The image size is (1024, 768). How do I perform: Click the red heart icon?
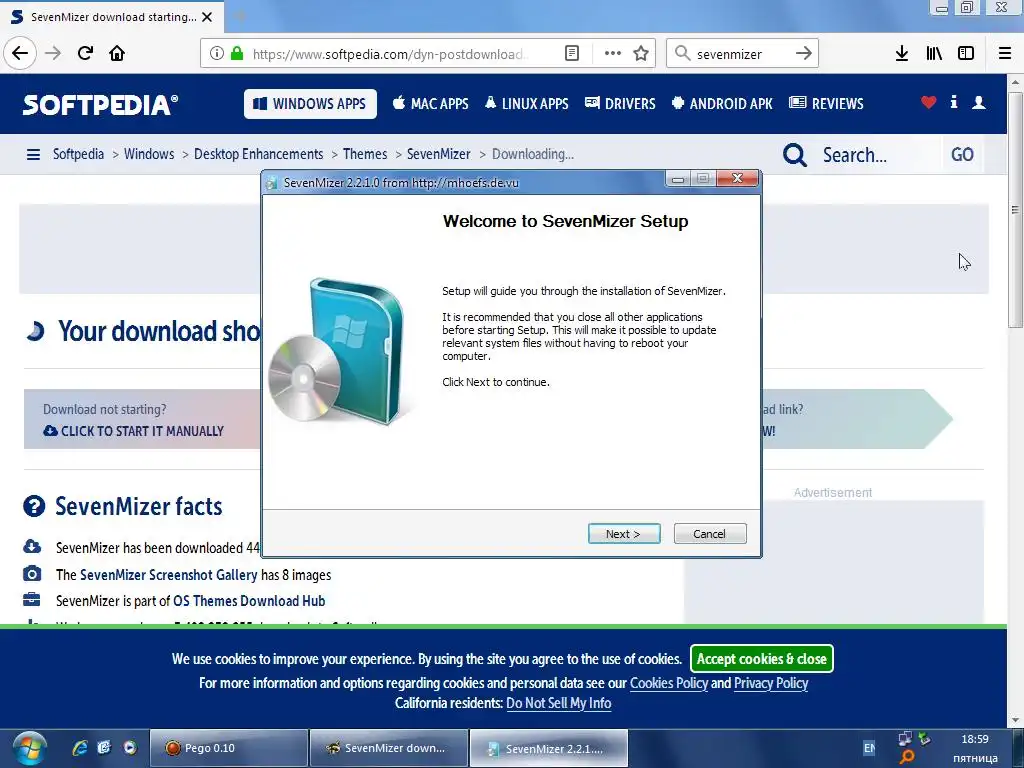click(929, 102)
